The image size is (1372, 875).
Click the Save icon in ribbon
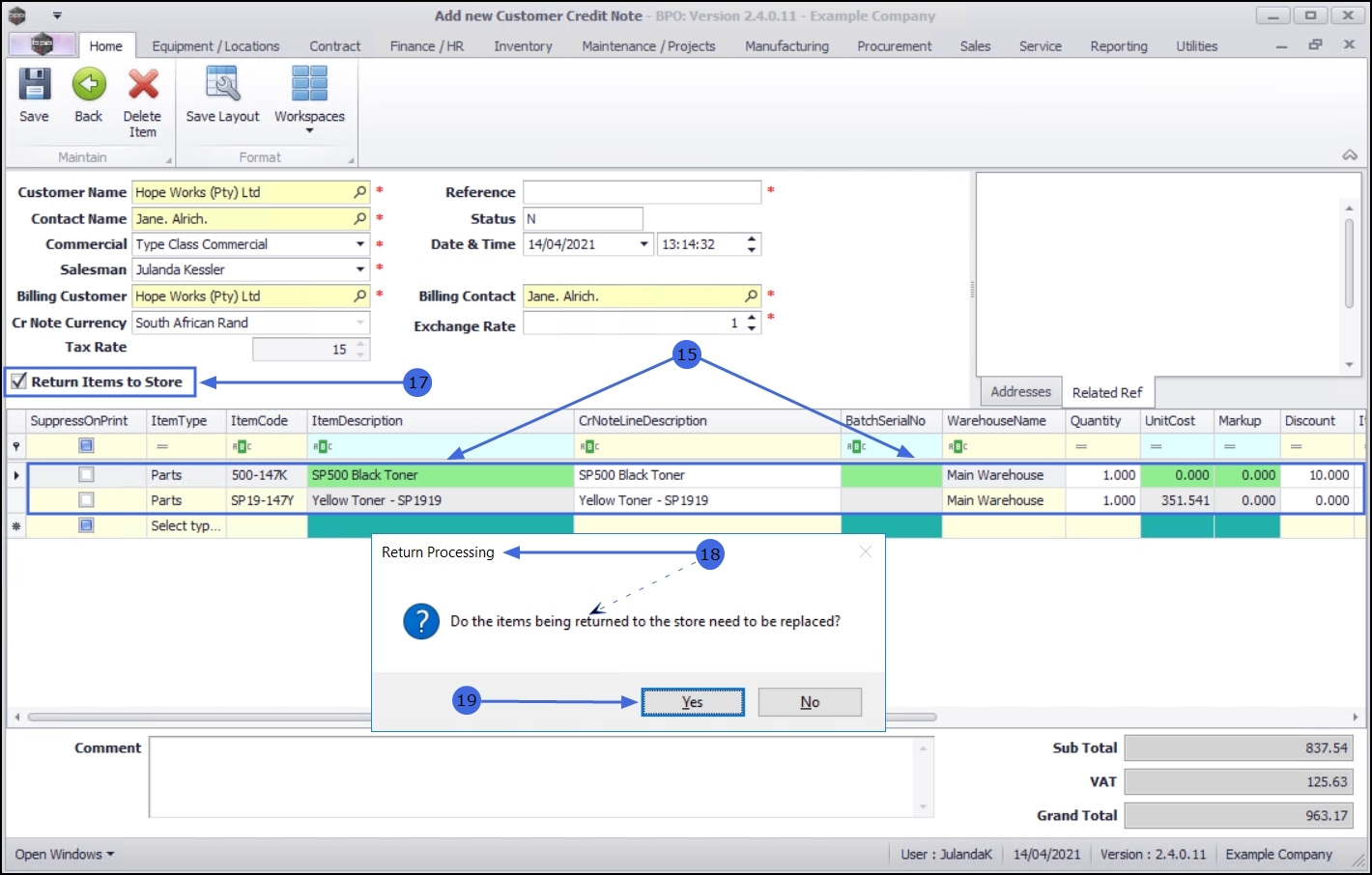point(34,85)
